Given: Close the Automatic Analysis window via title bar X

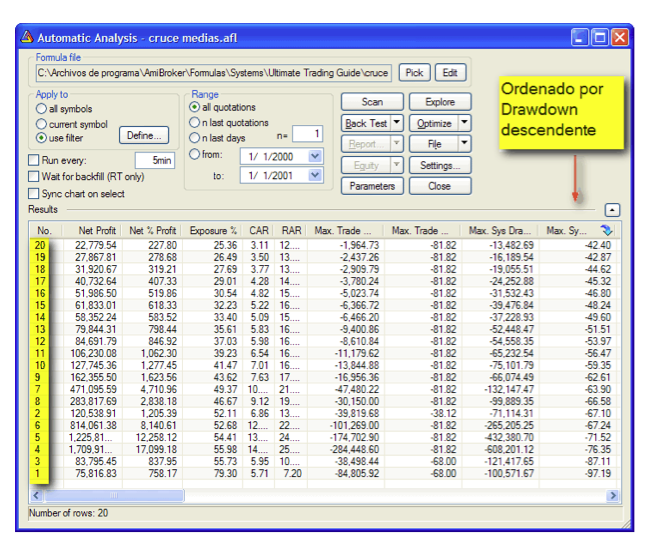Looking at the screenshot, I should tap(619, 37).
